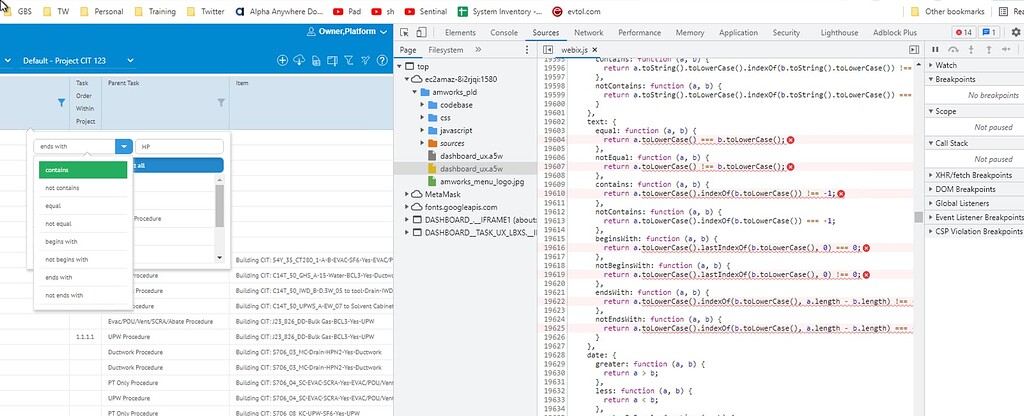Click the error marker on line 19604
This screenshot has width=1024, height=416.
[790, 140]
